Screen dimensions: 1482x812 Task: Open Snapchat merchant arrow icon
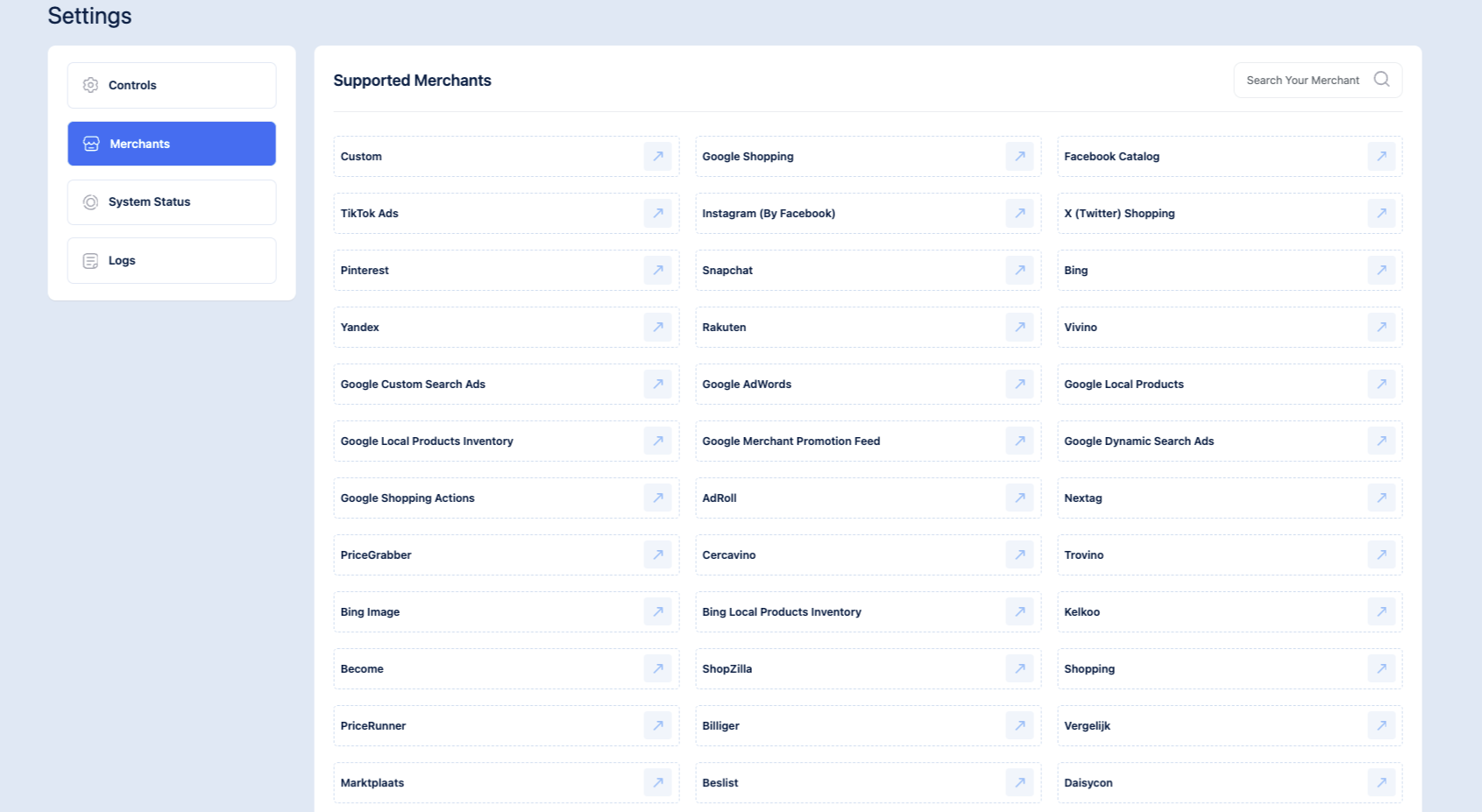[1019, 270]
